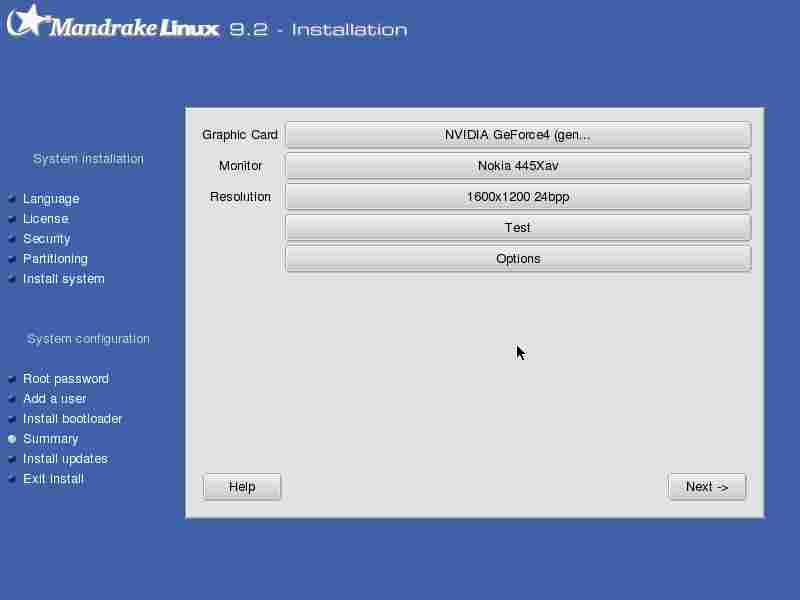This screenshot has width=800, height=600.
Task: Select the Install bootloader step
Action: coord(72,419)
